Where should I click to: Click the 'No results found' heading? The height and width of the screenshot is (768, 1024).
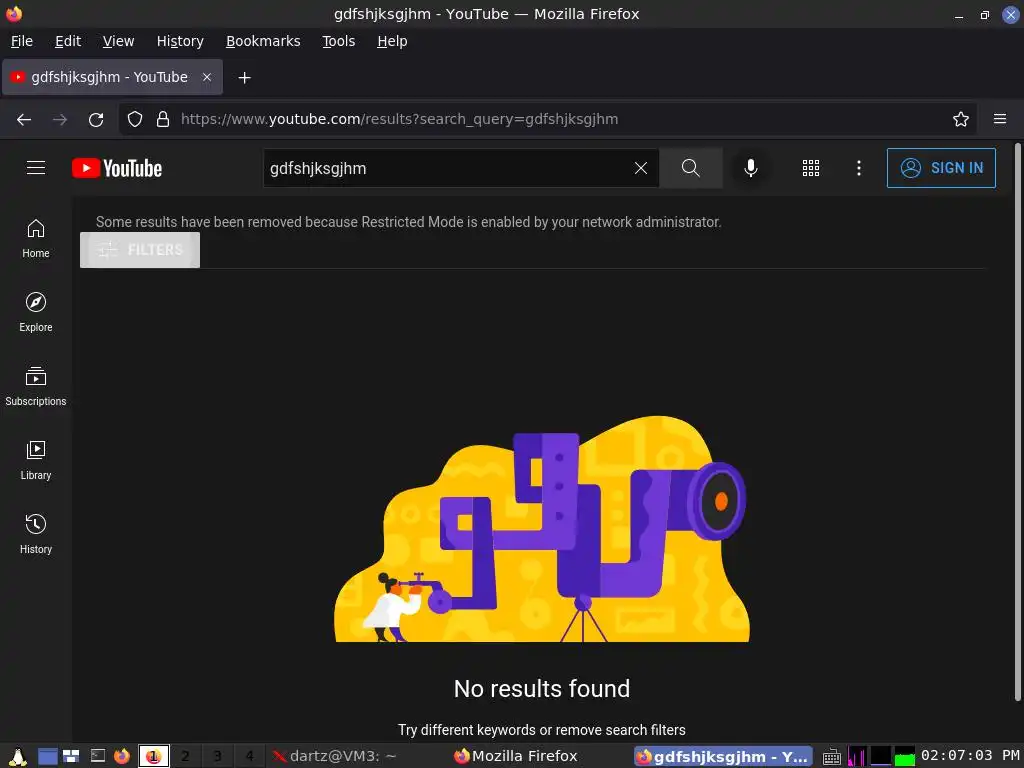[x=541, y=688]
